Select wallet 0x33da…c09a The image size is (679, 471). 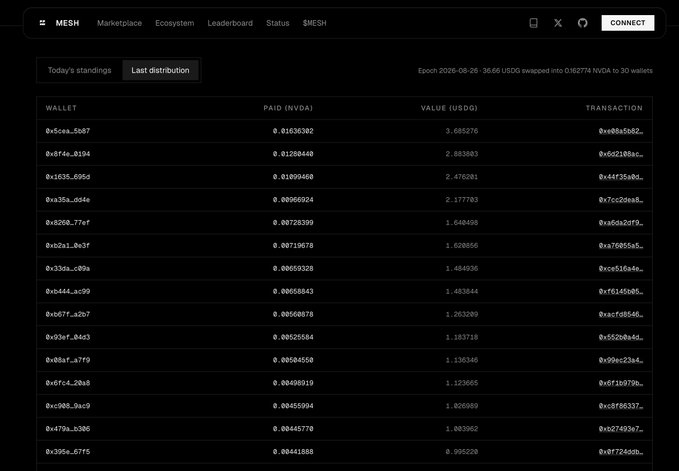click(68, 269)
